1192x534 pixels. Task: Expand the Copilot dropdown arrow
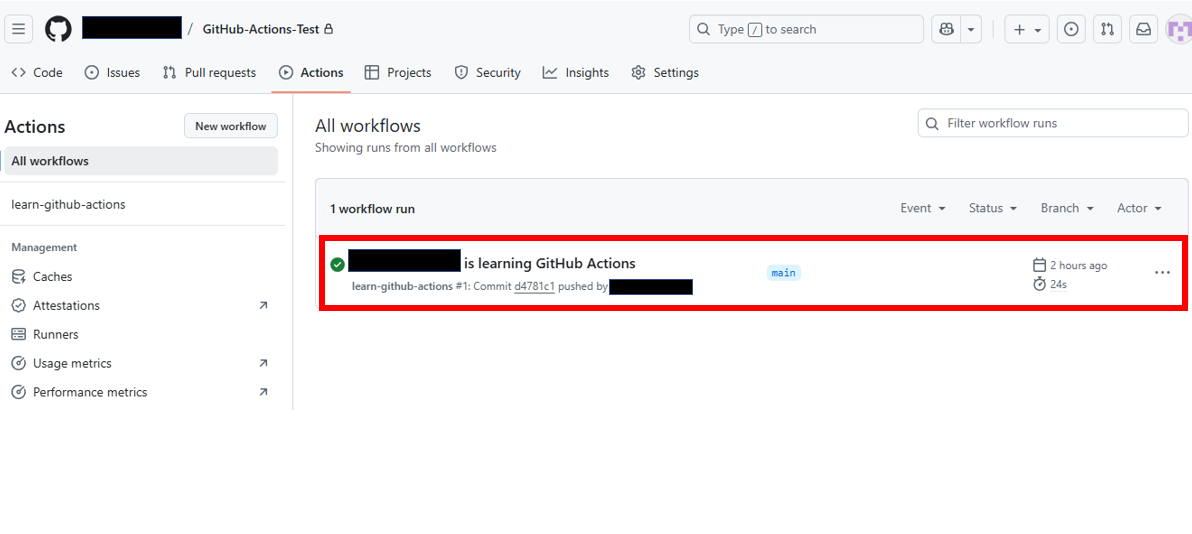coord(971,29)
